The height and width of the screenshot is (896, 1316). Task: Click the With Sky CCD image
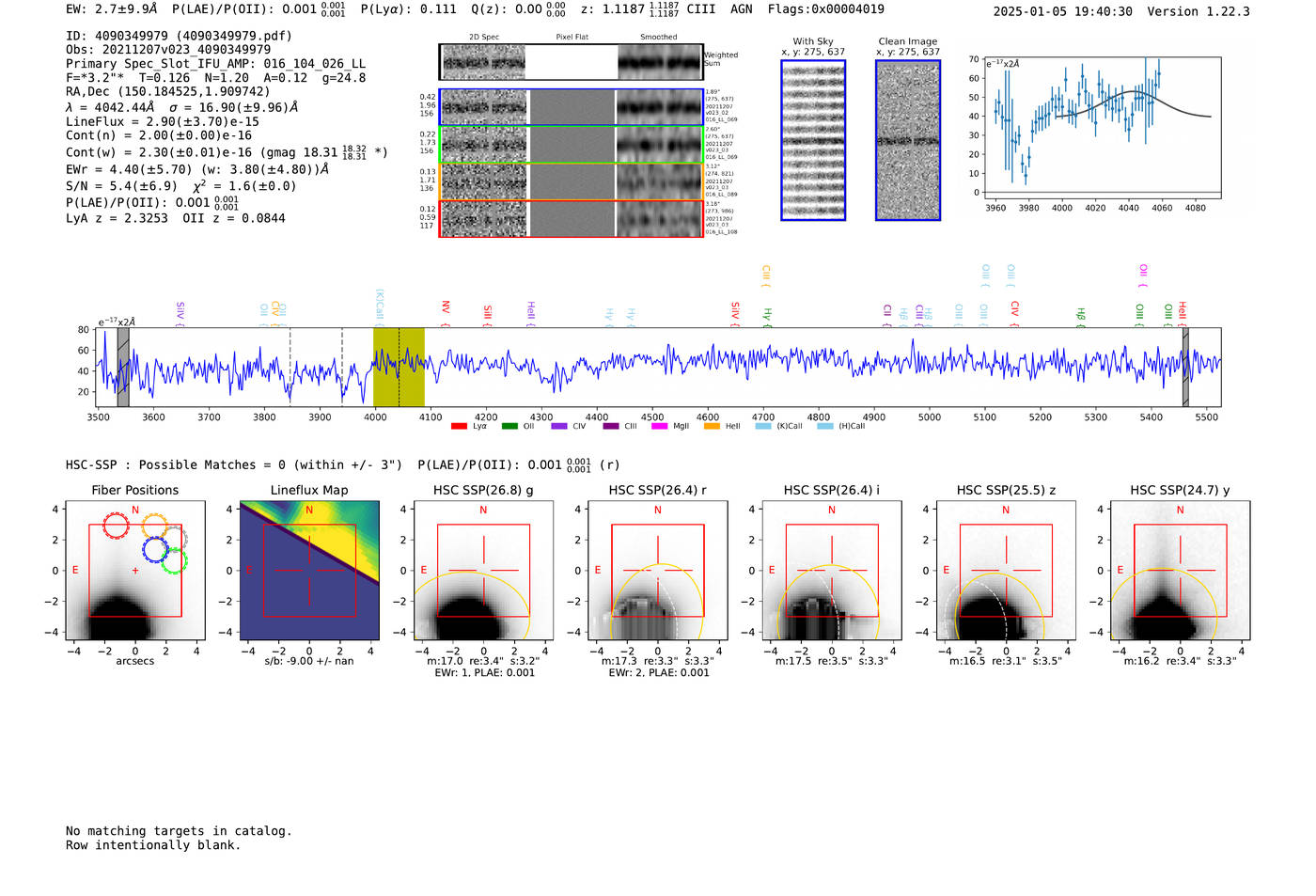[813, 140]
